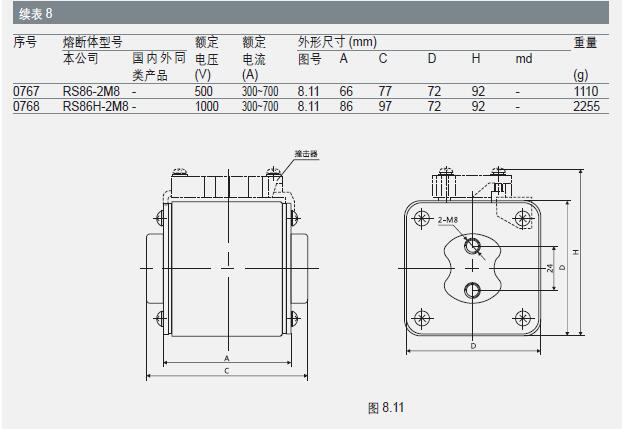Click the 重量 column header
This screenshot has width=622, height=429.
585,43
